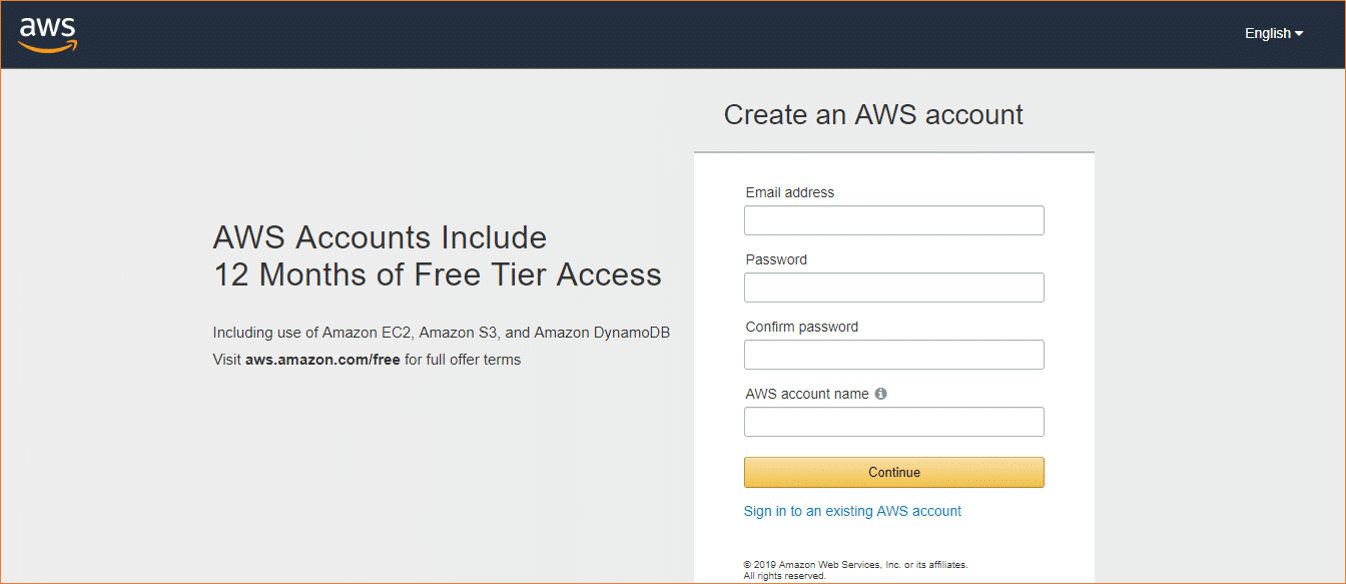Click the Confirm password label text
The image size is (1346, 584).
[802, 326]
